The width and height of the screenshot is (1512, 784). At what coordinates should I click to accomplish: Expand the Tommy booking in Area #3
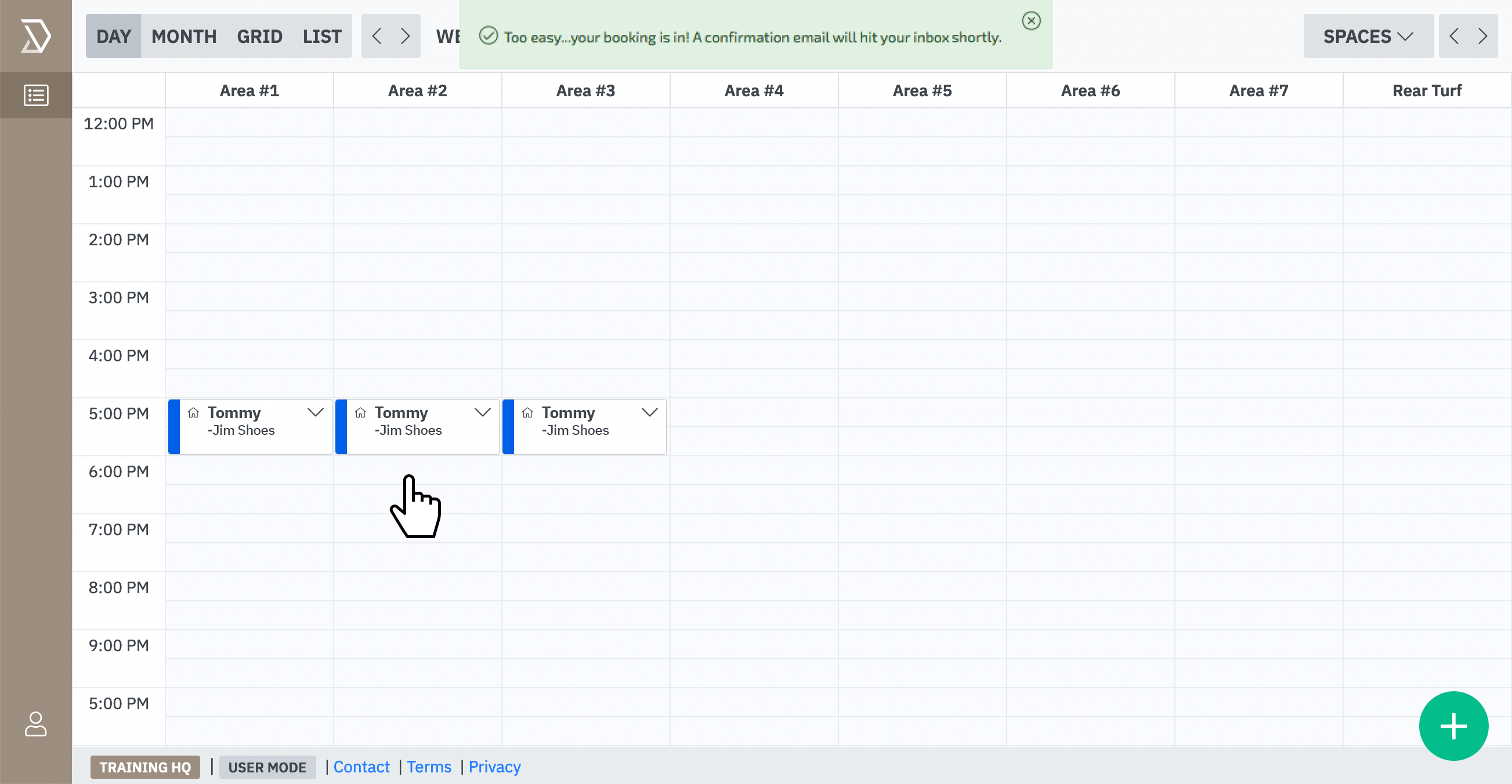(649, 412)
